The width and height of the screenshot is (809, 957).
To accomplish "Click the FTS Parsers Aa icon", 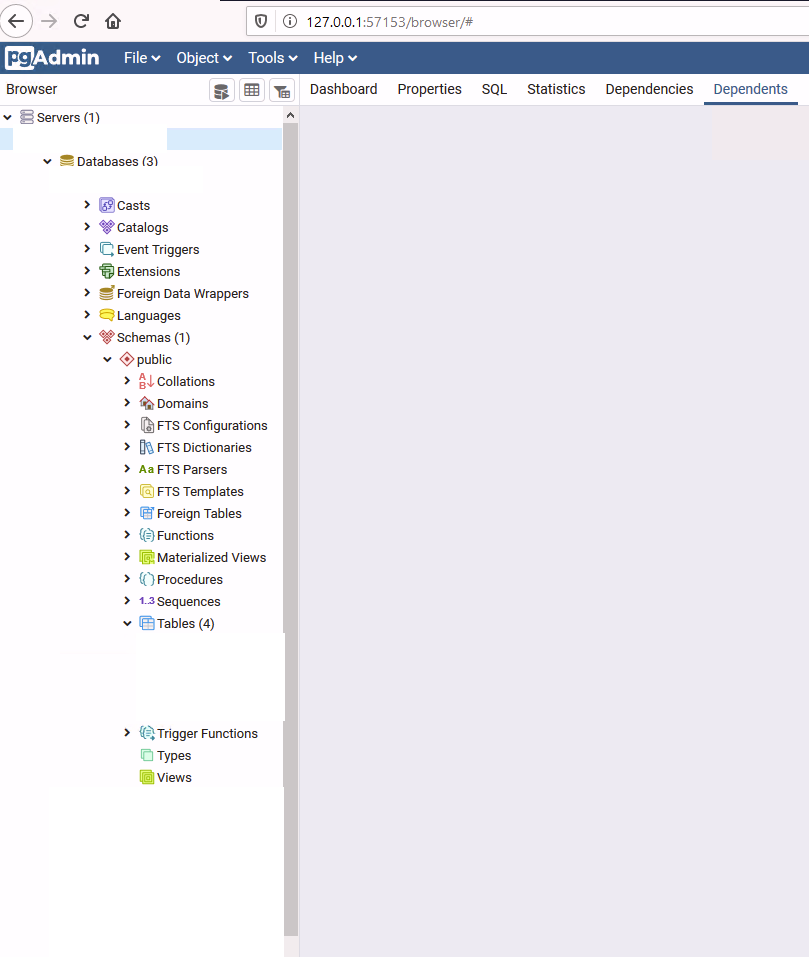I will [x=146, y=469].
